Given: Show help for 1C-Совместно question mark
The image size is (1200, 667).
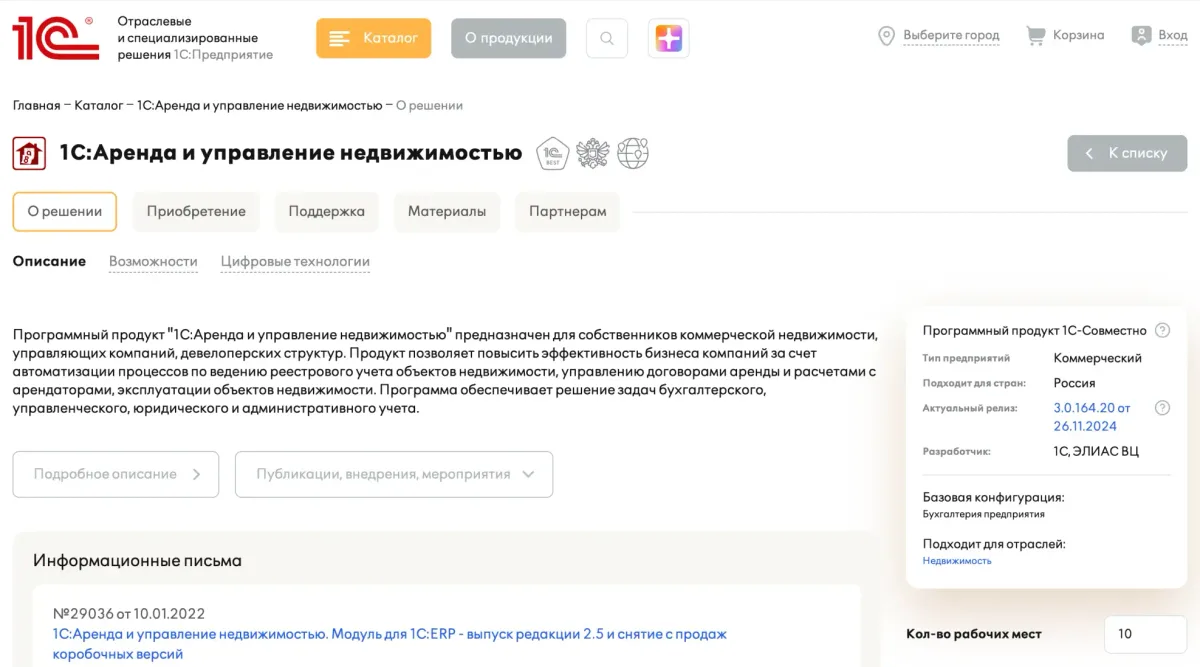Looking at the screenshot, I should tap(1162, 331).
